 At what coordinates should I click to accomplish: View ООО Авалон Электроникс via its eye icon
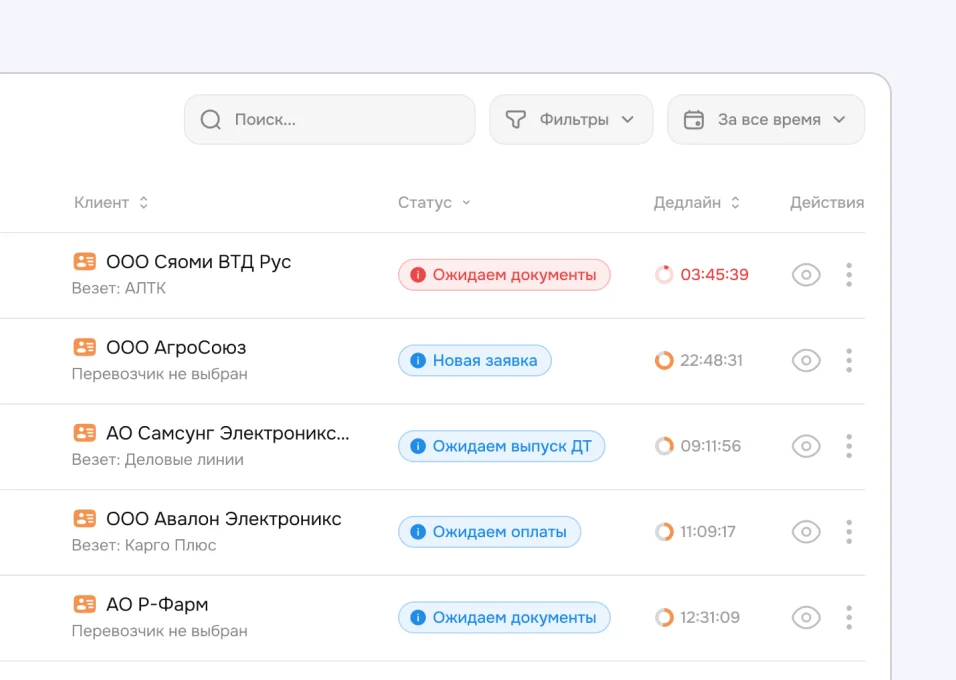[806, 532]
